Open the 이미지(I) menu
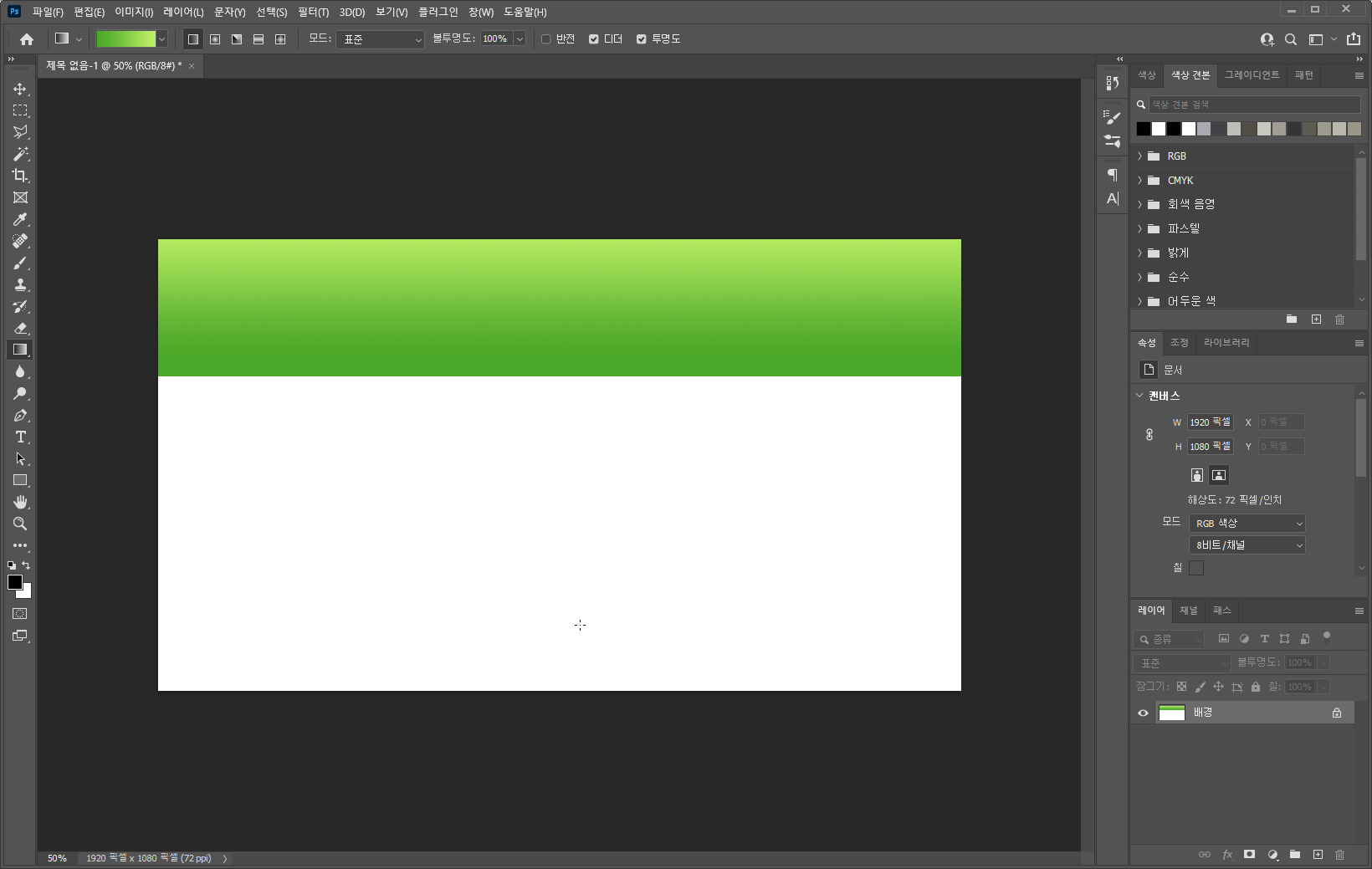Viewport: 1372px width, 869px height. coord(134,12)
